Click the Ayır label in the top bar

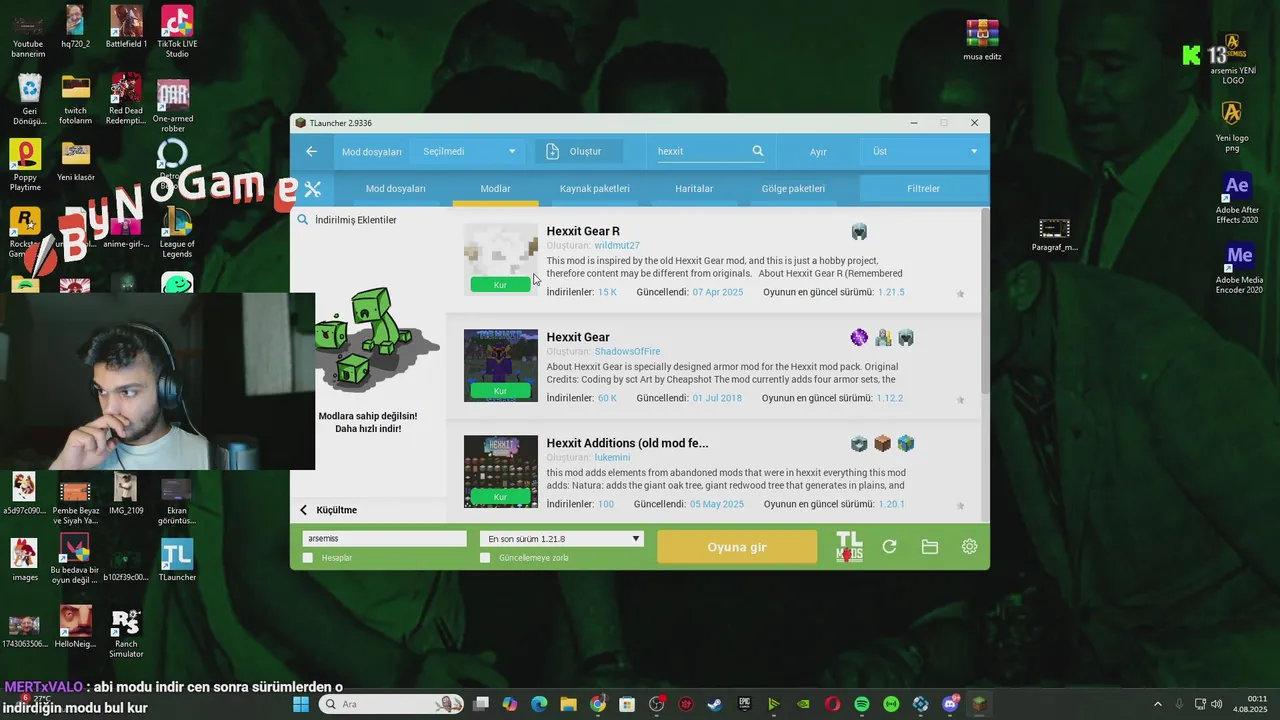click(818, 152)
